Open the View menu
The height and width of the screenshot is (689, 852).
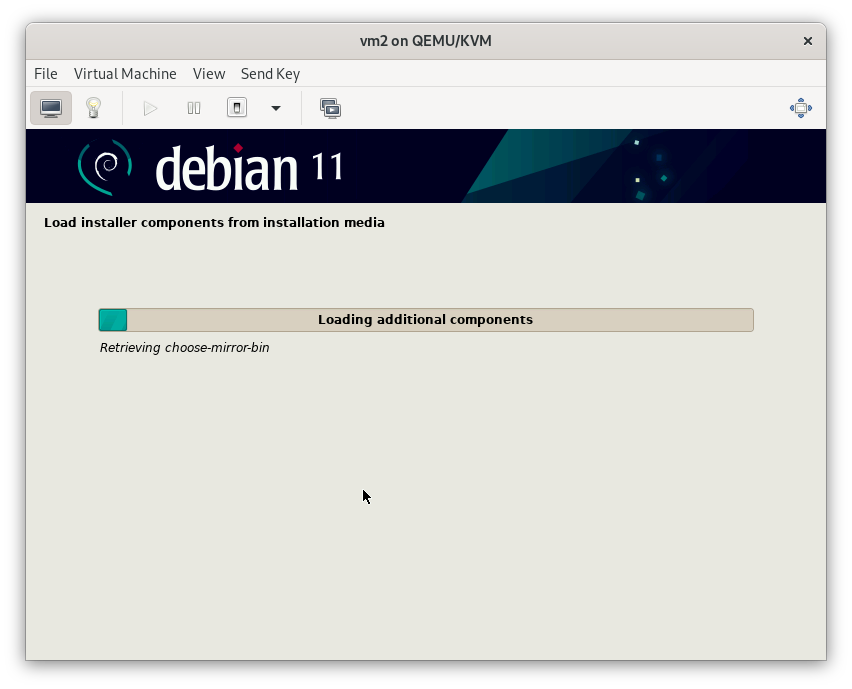pos(209,74)
